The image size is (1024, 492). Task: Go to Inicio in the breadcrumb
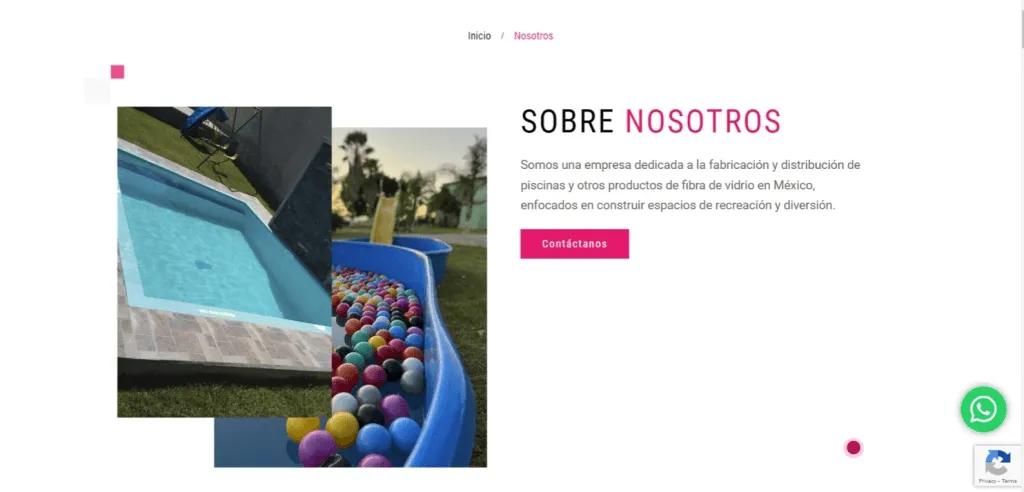[479, 36]
